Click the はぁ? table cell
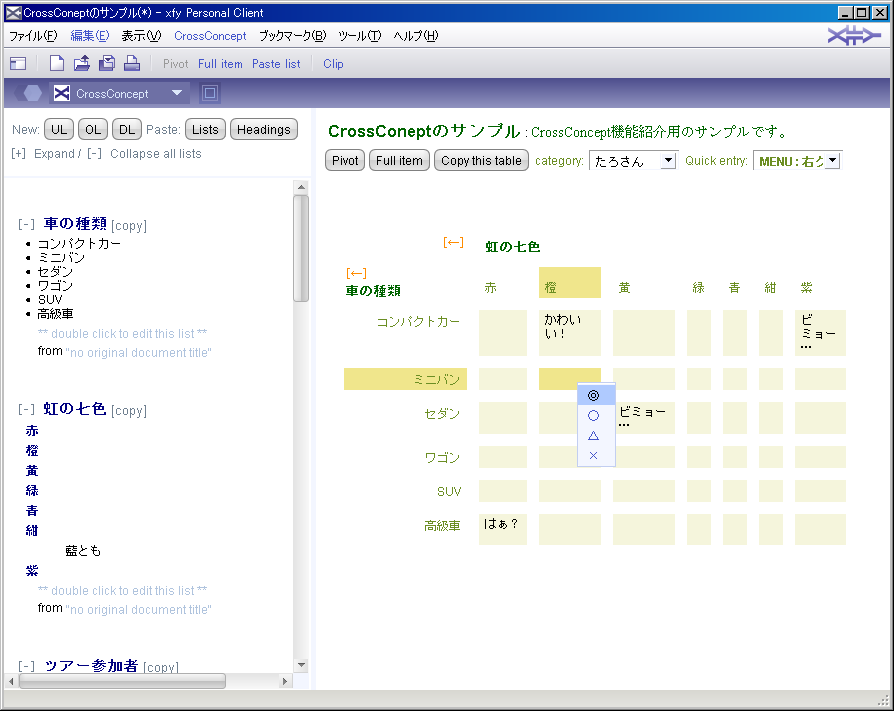This screenshot has height=711, width=894. point(503,529)
